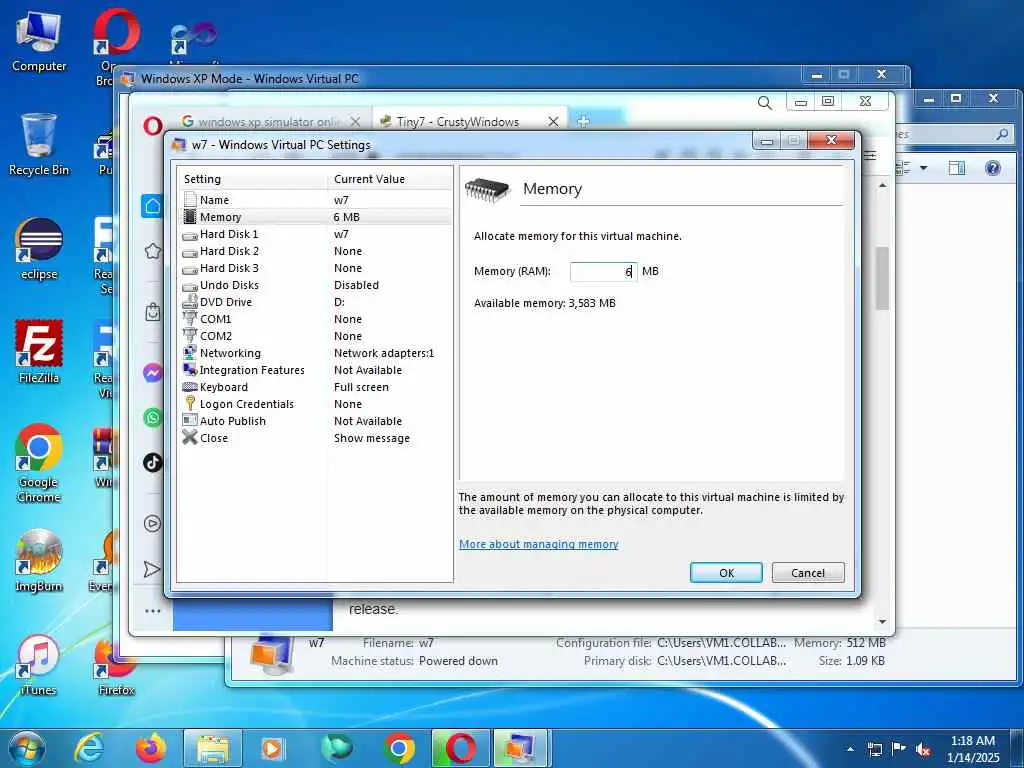Open the FileZilla desktop shortcut
Viewport: 1024px width, 768px height.
click(x=39, y=351)
